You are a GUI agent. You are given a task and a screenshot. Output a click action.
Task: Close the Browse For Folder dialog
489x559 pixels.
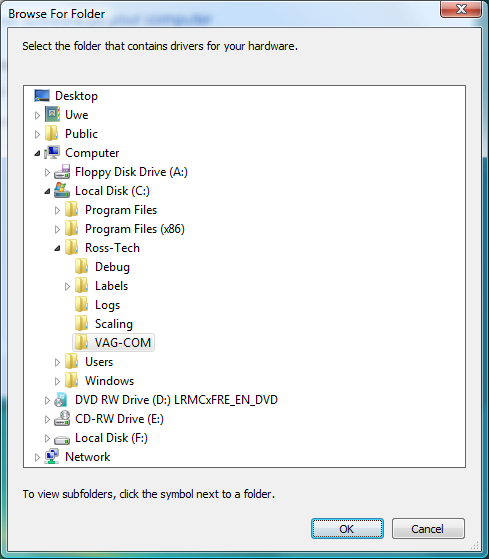tap(461, 9)
